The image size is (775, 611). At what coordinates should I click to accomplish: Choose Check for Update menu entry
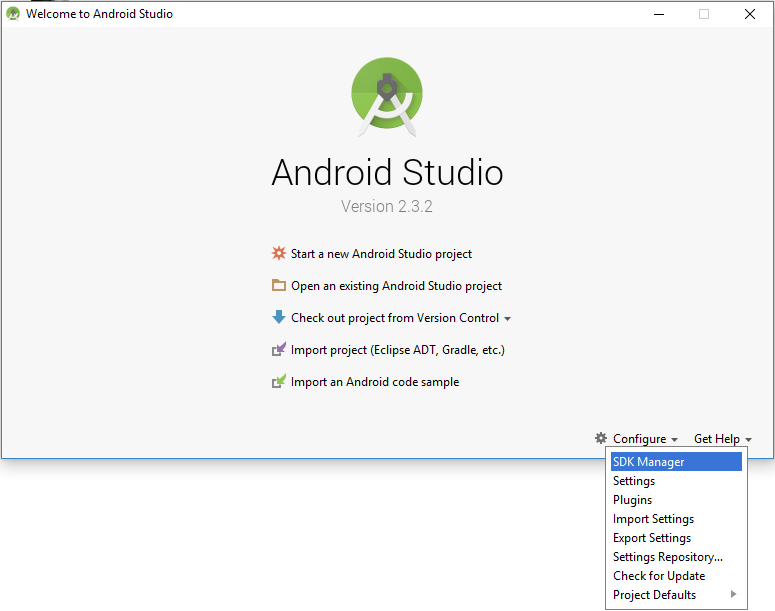pyautogui.click(x=676, y=576)
